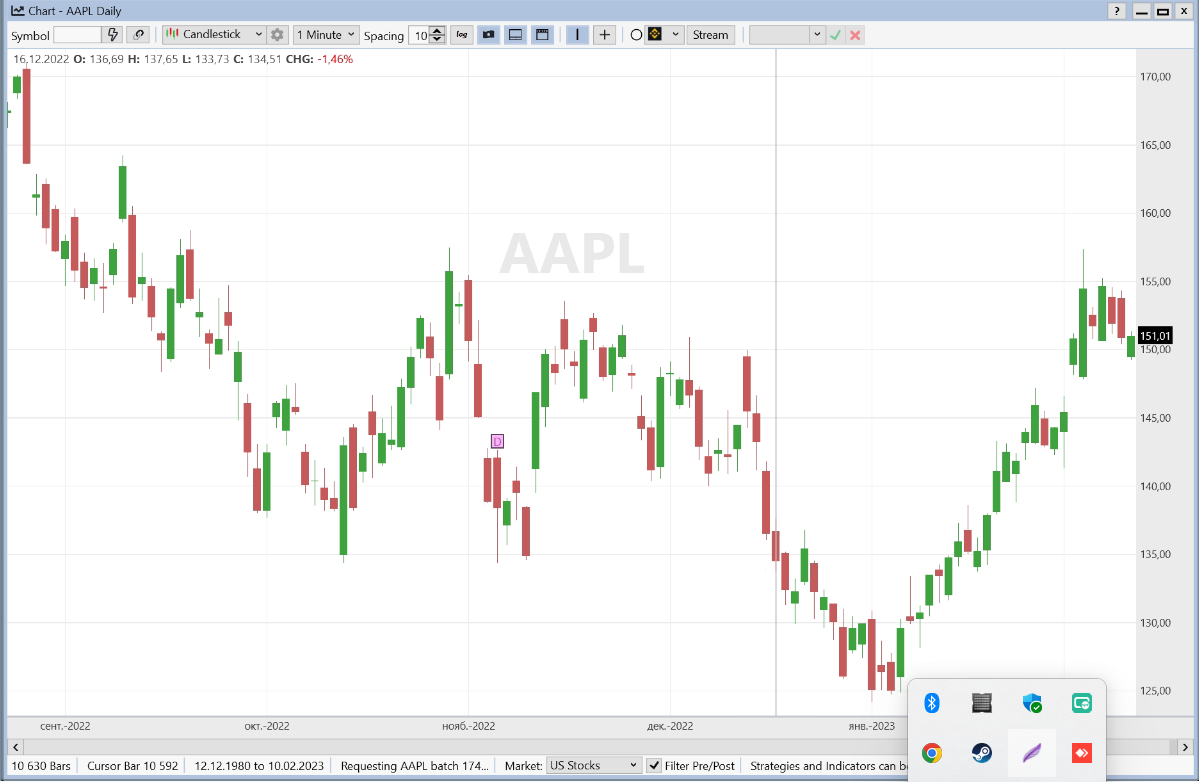
Task: Open the red AnyDesk tray icon
Action: pos(1081,753)
